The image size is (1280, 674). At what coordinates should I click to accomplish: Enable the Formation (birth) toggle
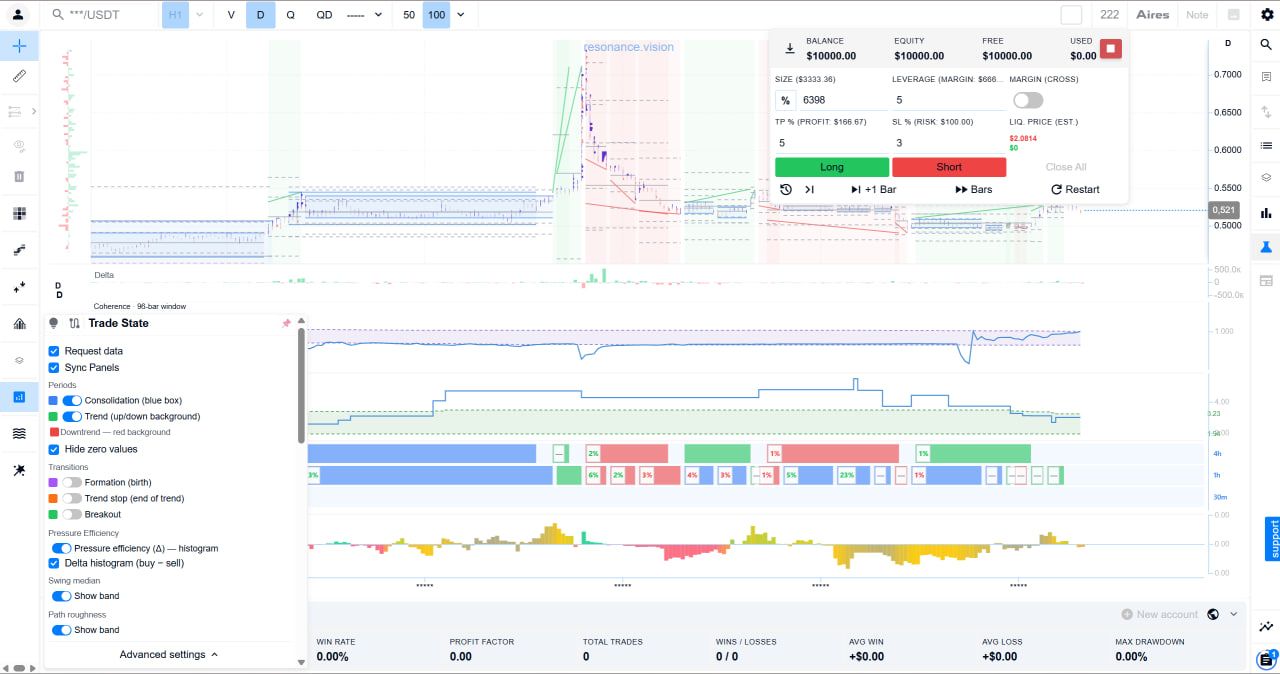(x=72, y=482)
